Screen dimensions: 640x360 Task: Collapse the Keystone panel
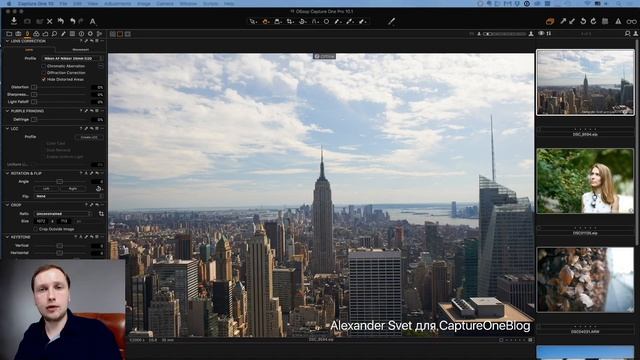pos(7,237)
